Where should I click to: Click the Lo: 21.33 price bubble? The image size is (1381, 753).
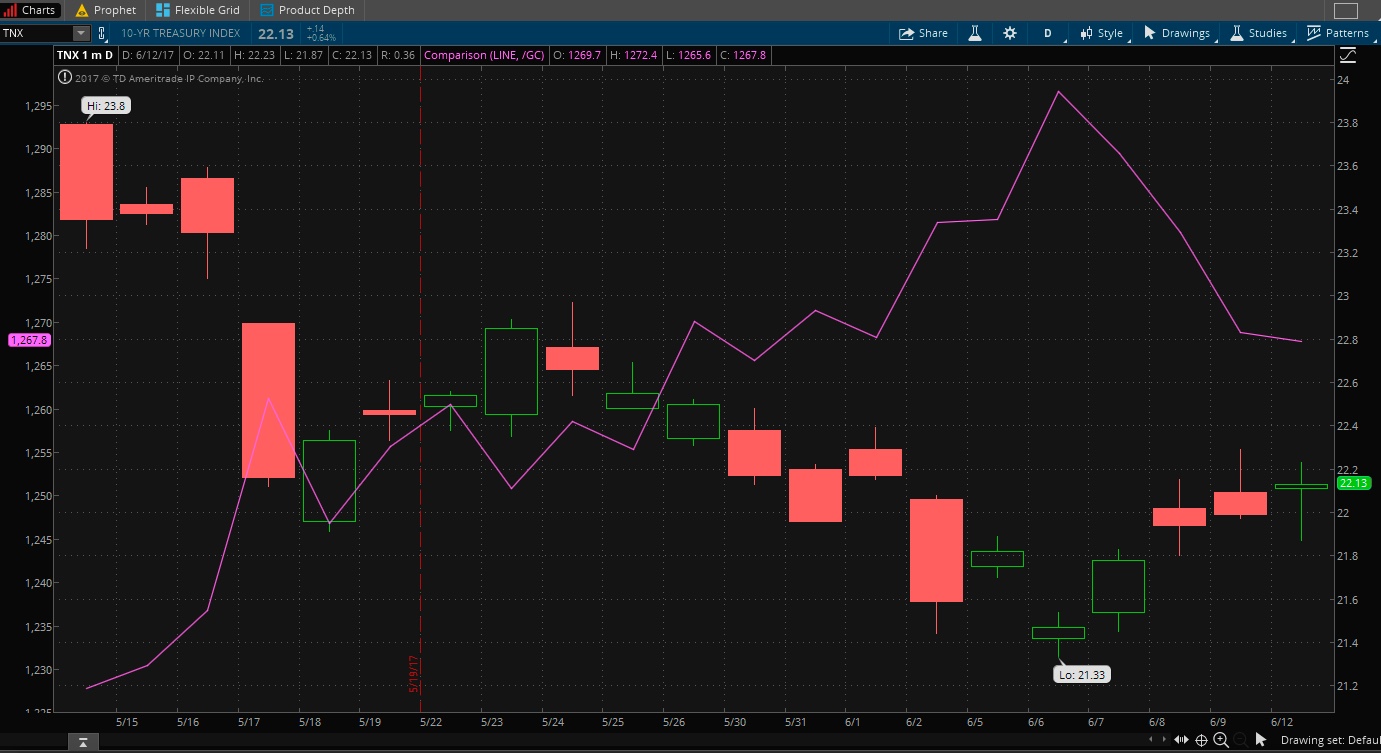click(x=1083, y=675)
